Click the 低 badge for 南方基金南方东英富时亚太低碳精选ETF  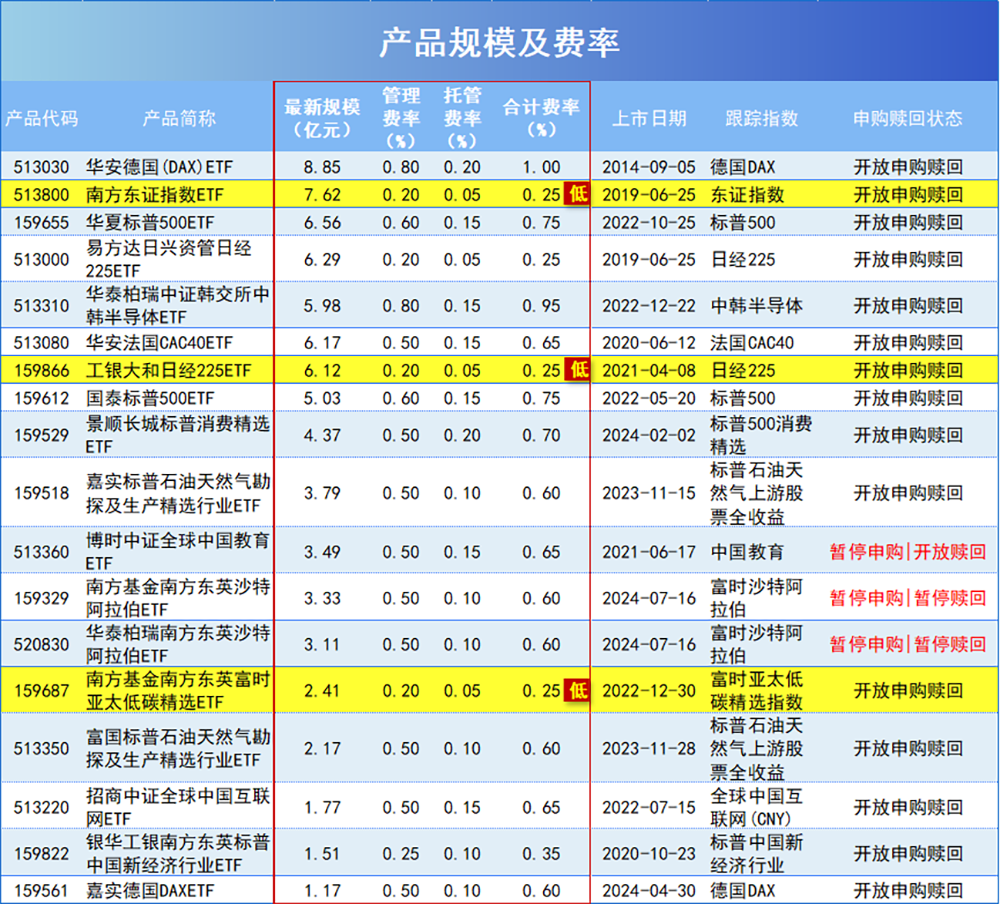tap(577, 690)
